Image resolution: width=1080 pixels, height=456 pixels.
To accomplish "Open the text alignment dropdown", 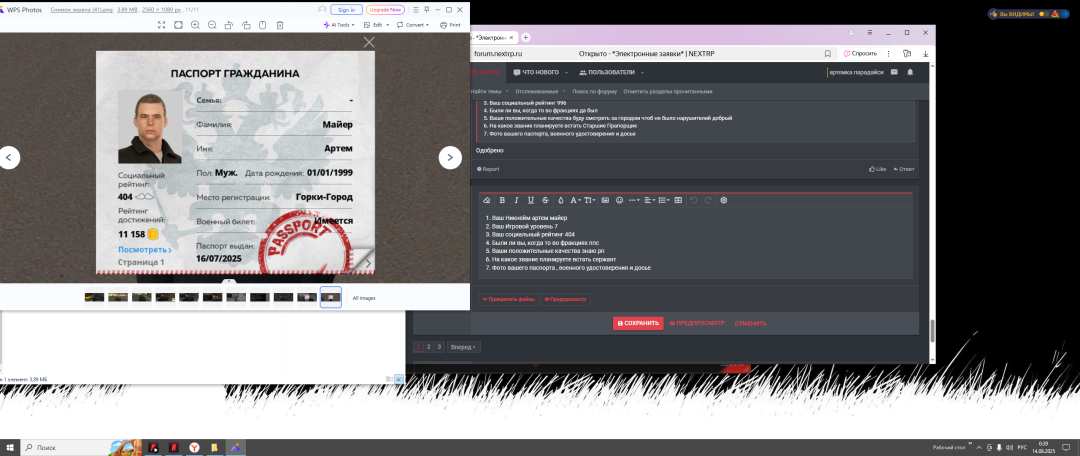I will click(649, 200).
